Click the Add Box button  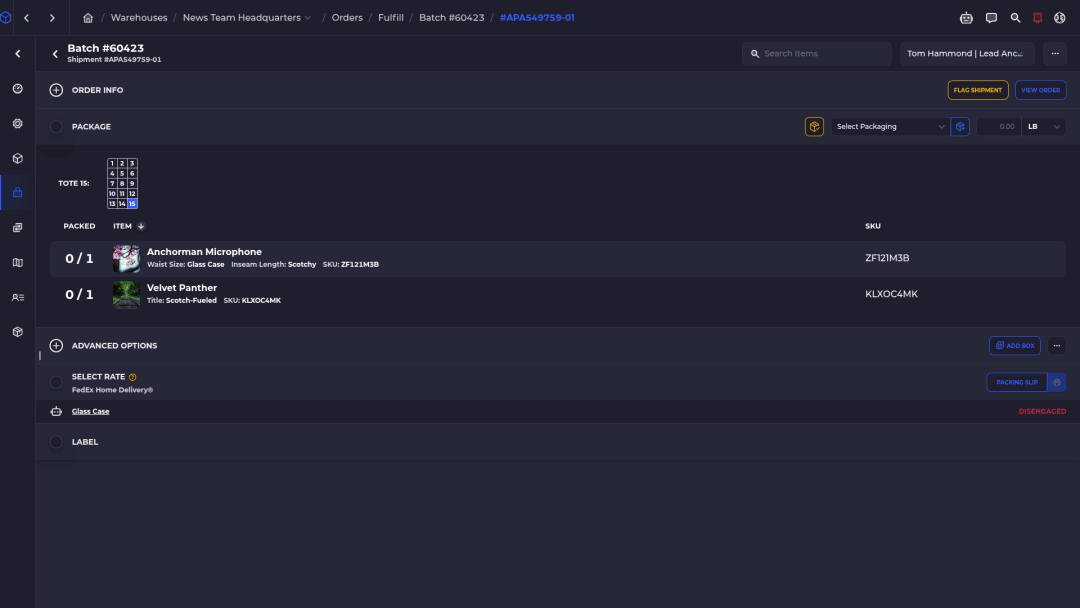coord(1015,346)
